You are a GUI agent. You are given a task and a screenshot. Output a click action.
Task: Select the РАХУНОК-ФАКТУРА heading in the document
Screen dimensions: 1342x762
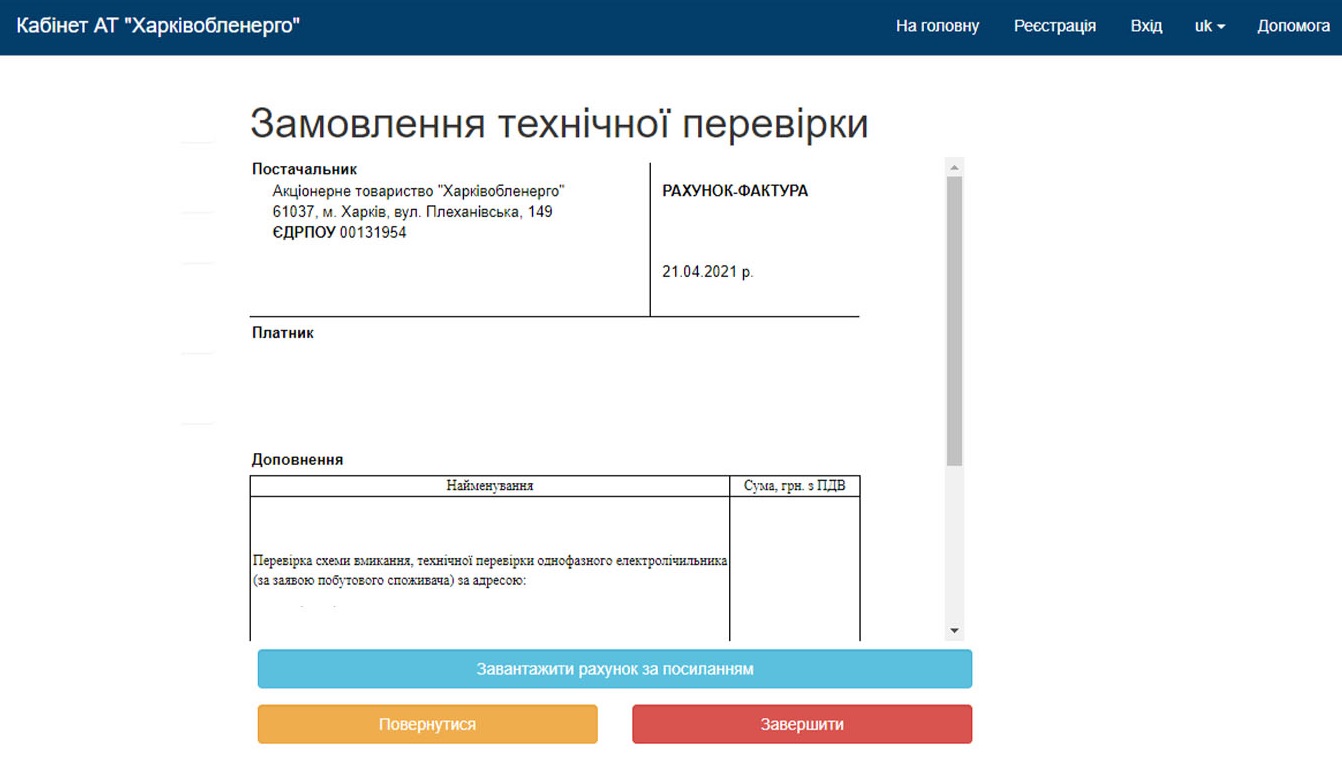pyautogui.click(x=737, y=189)
